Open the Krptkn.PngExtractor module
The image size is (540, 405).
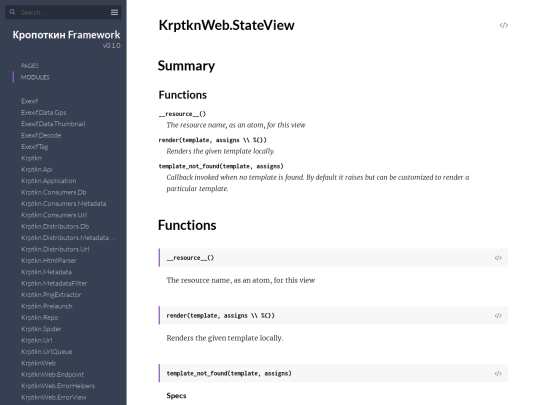(x=51, y=295)
